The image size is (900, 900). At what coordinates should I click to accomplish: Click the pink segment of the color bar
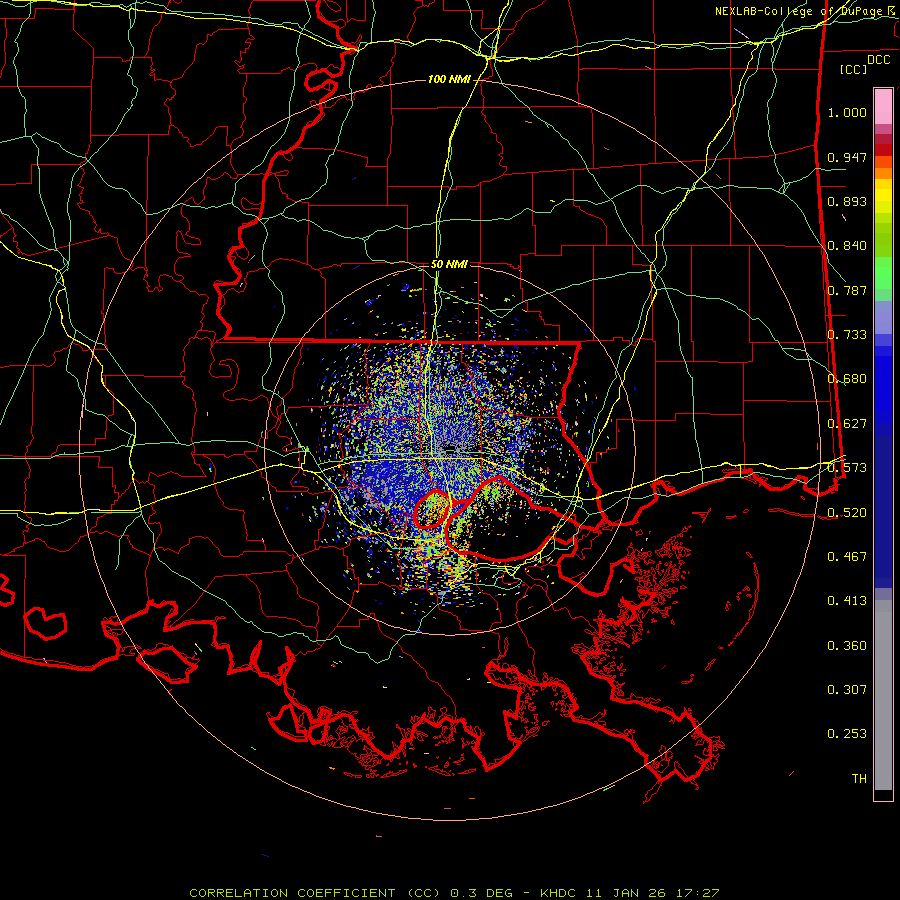[x=883, y=106]
